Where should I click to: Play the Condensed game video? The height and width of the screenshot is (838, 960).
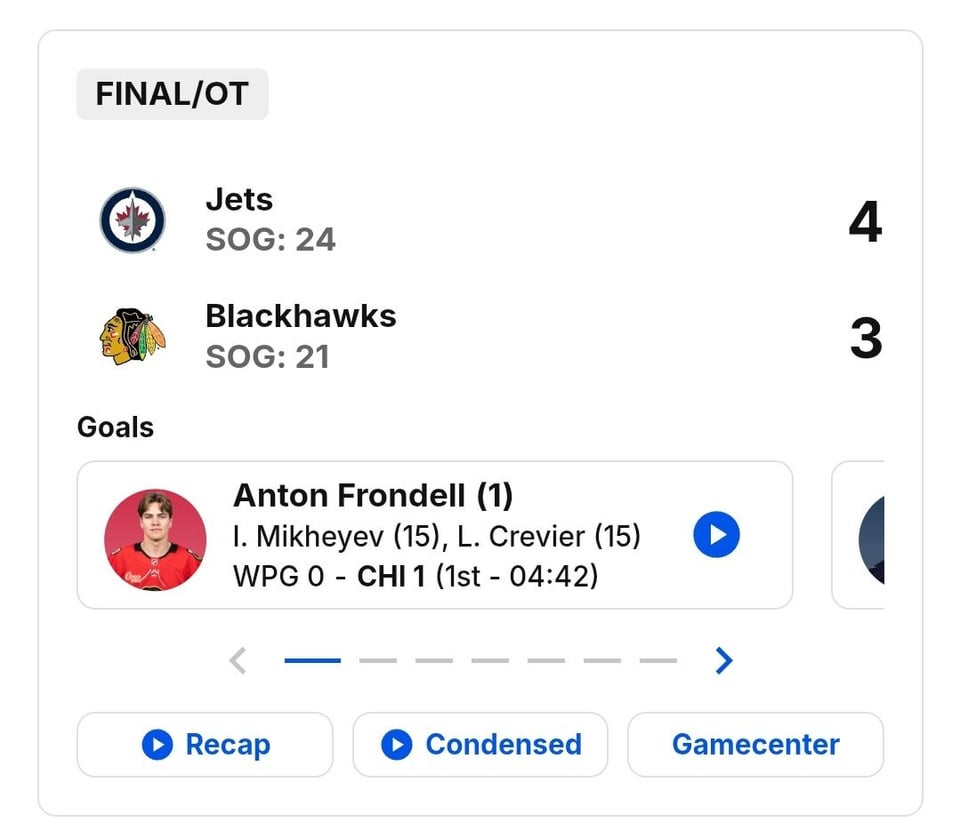(480, 745)
